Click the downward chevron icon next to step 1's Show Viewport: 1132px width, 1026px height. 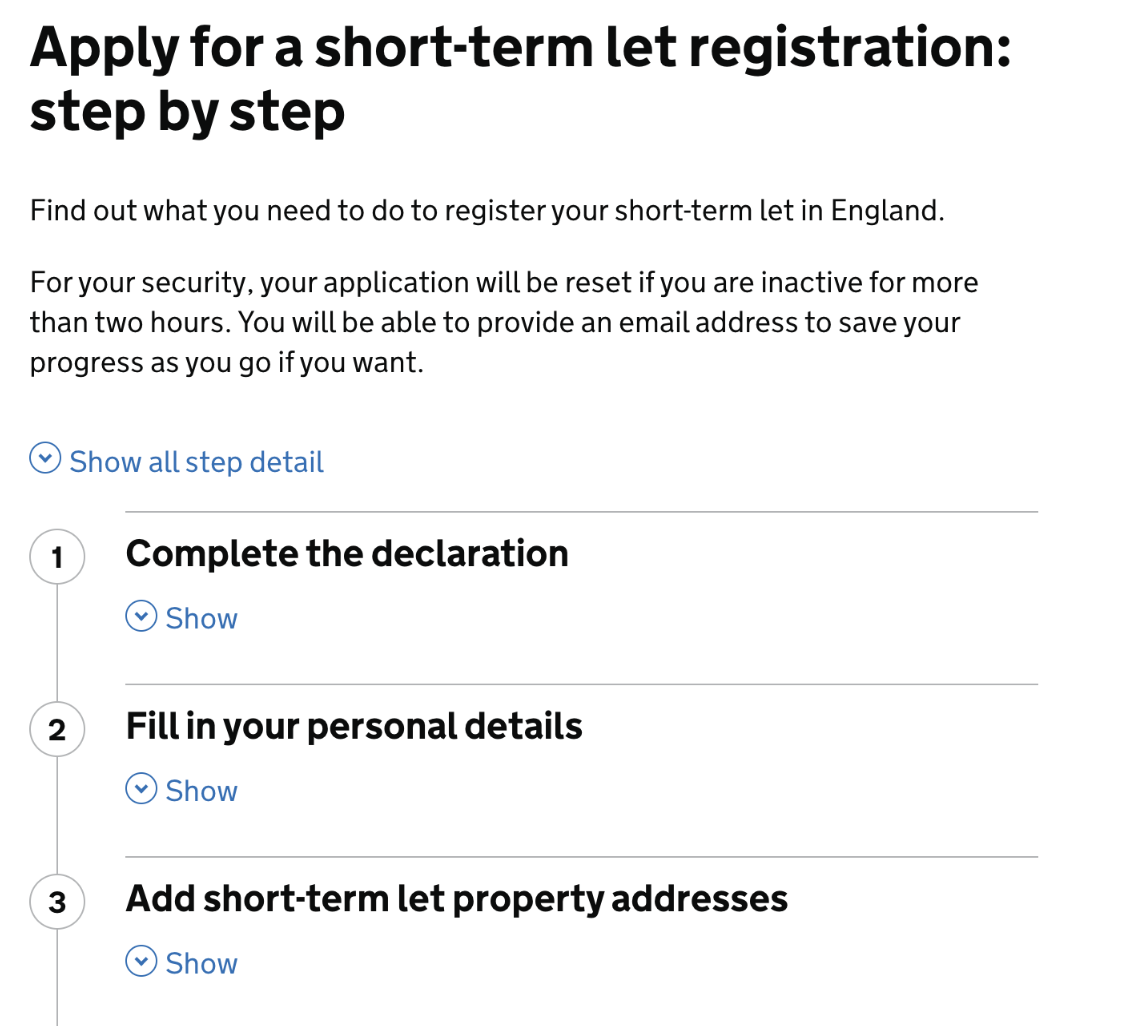tap(143, 615)
